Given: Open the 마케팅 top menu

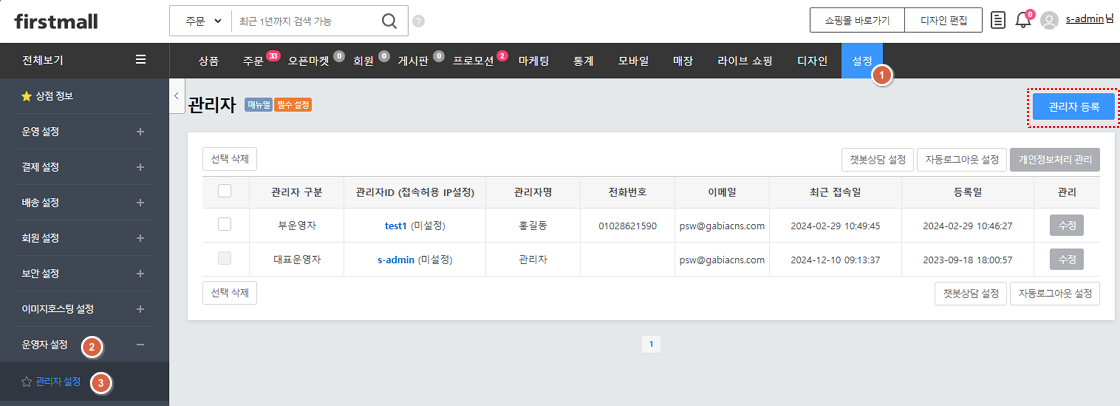Looking at the screenshot, I should 534,61.
